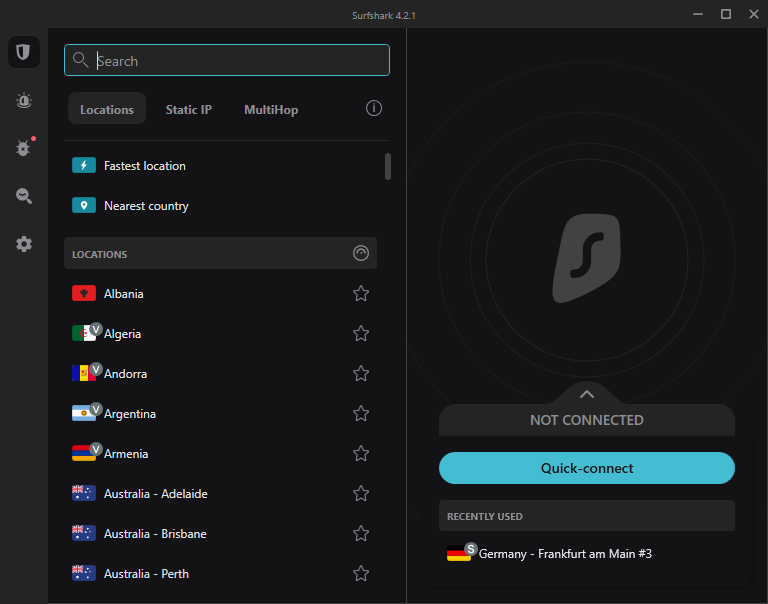Open the Alert siren icon in sidebar
Screen dimensions: 768x604
point(24,100)
